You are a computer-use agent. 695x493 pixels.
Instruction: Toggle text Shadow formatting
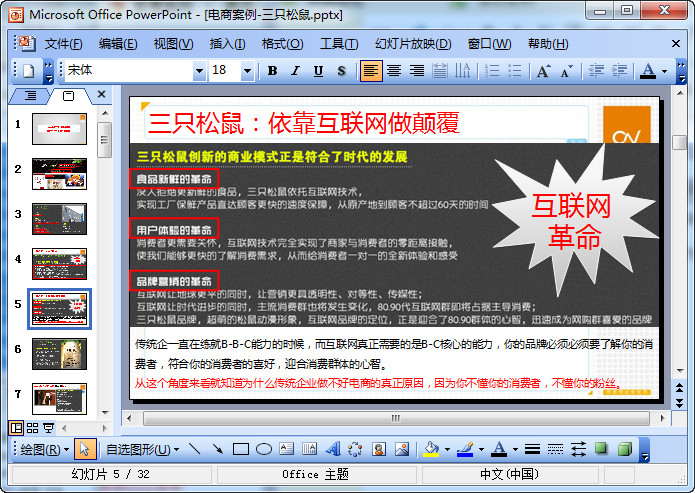(341, 71)
